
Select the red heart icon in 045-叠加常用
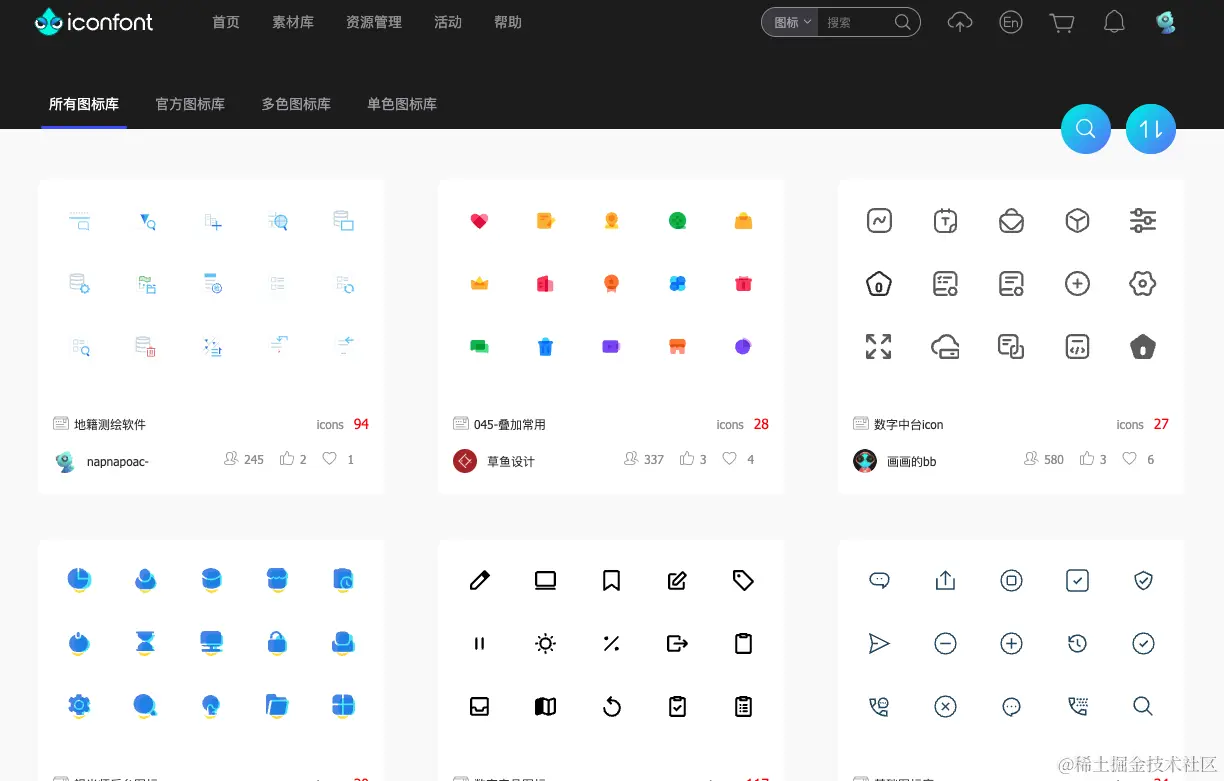pos(479,221)
